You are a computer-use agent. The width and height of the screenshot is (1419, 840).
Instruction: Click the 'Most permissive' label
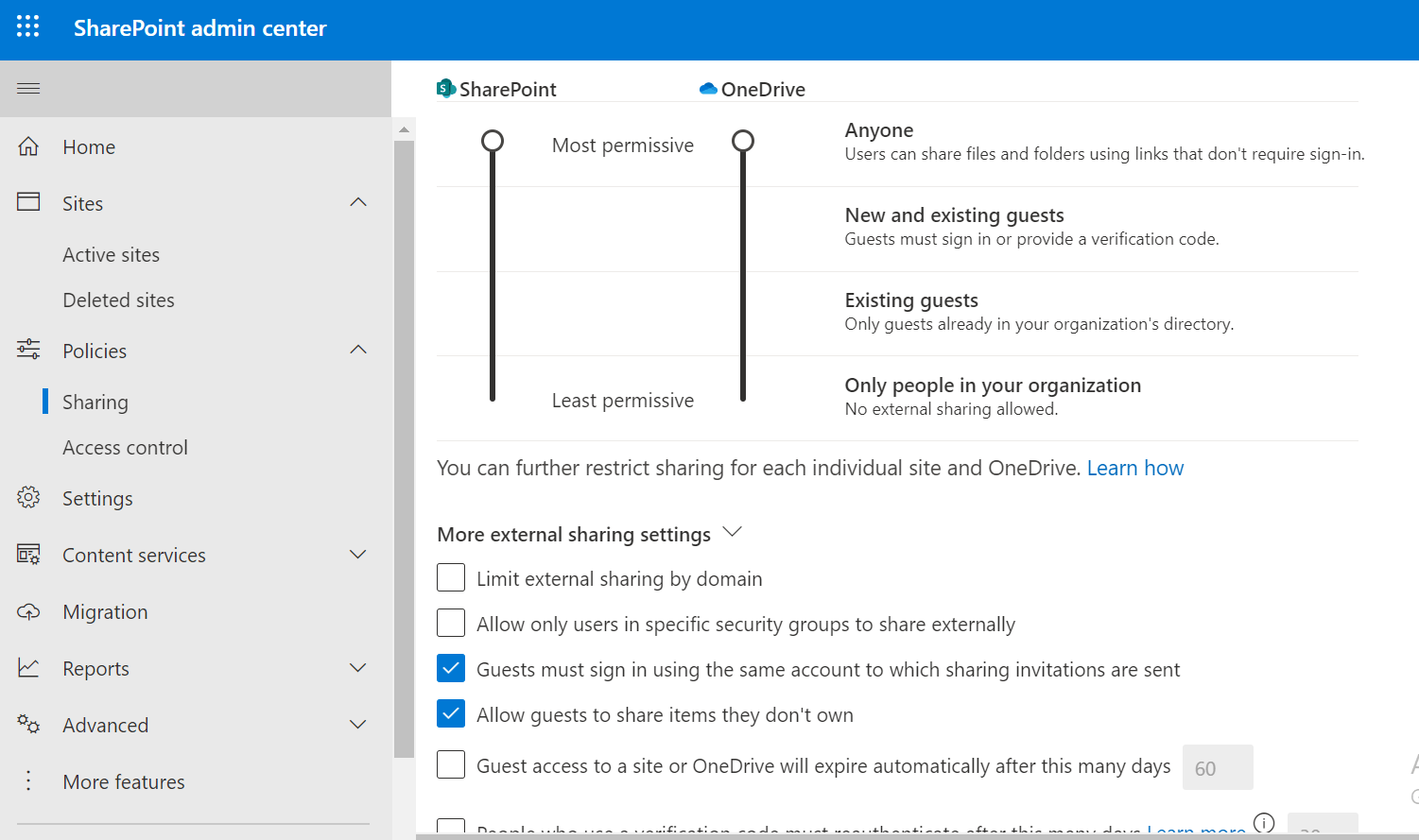pyautogui.click(x=623, y=145)
